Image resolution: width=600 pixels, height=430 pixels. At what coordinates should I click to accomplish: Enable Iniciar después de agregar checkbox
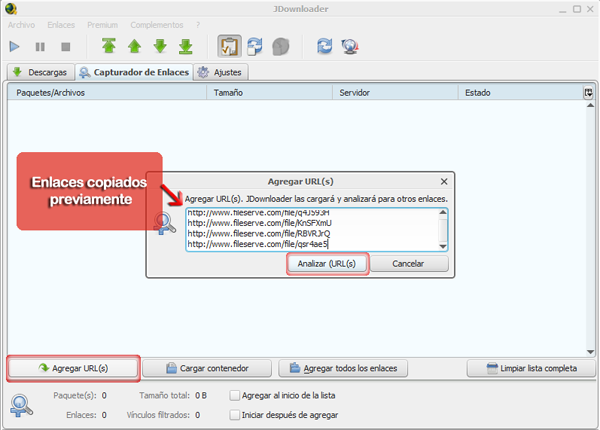(x=235, y=415)
